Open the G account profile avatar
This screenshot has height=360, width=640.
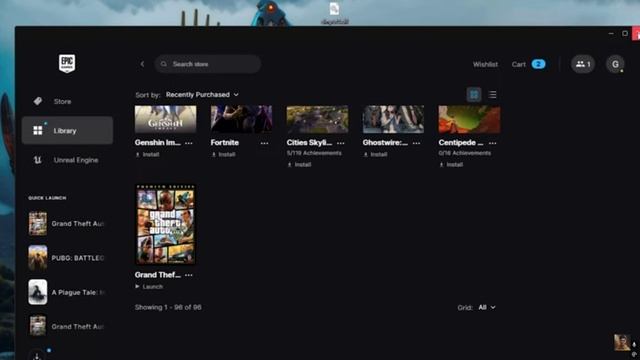click(x=615, y=64)
